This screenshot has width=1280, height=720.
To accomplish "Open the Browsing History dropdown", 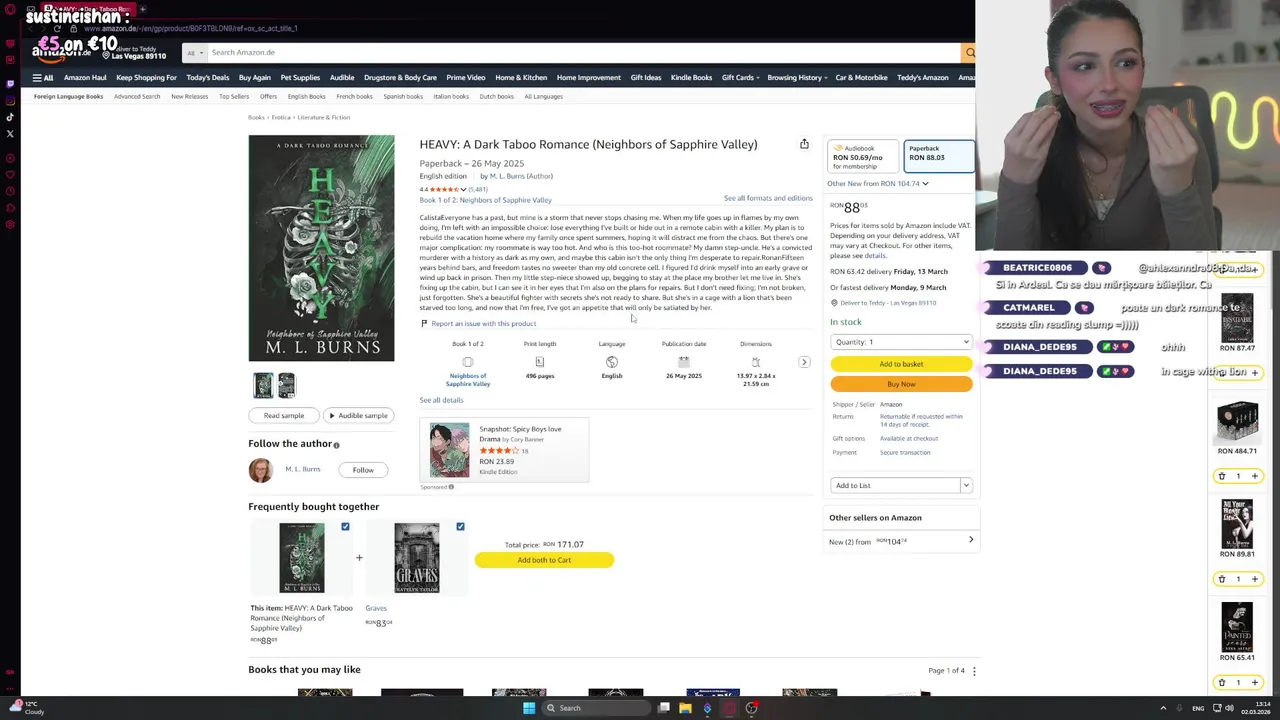I will pos(797,77).
